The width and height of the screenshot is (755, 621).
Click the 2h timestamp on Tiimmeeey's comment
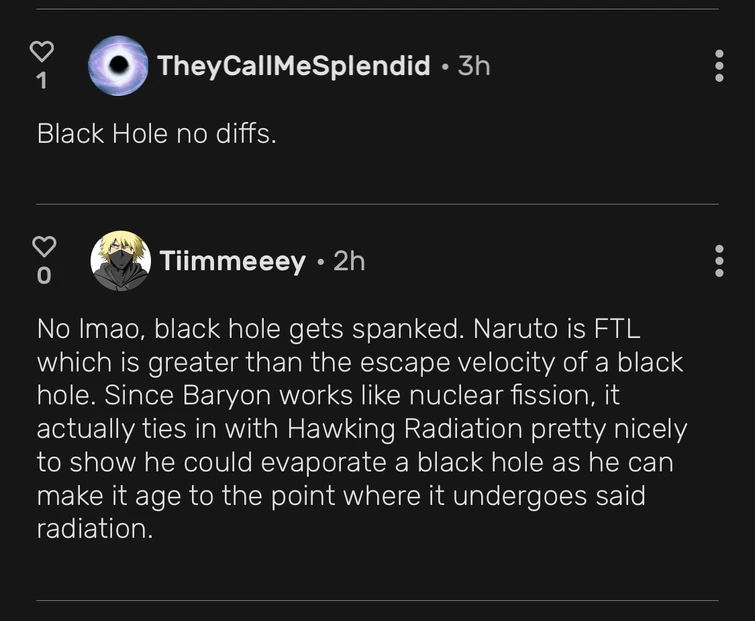(348, 261)
